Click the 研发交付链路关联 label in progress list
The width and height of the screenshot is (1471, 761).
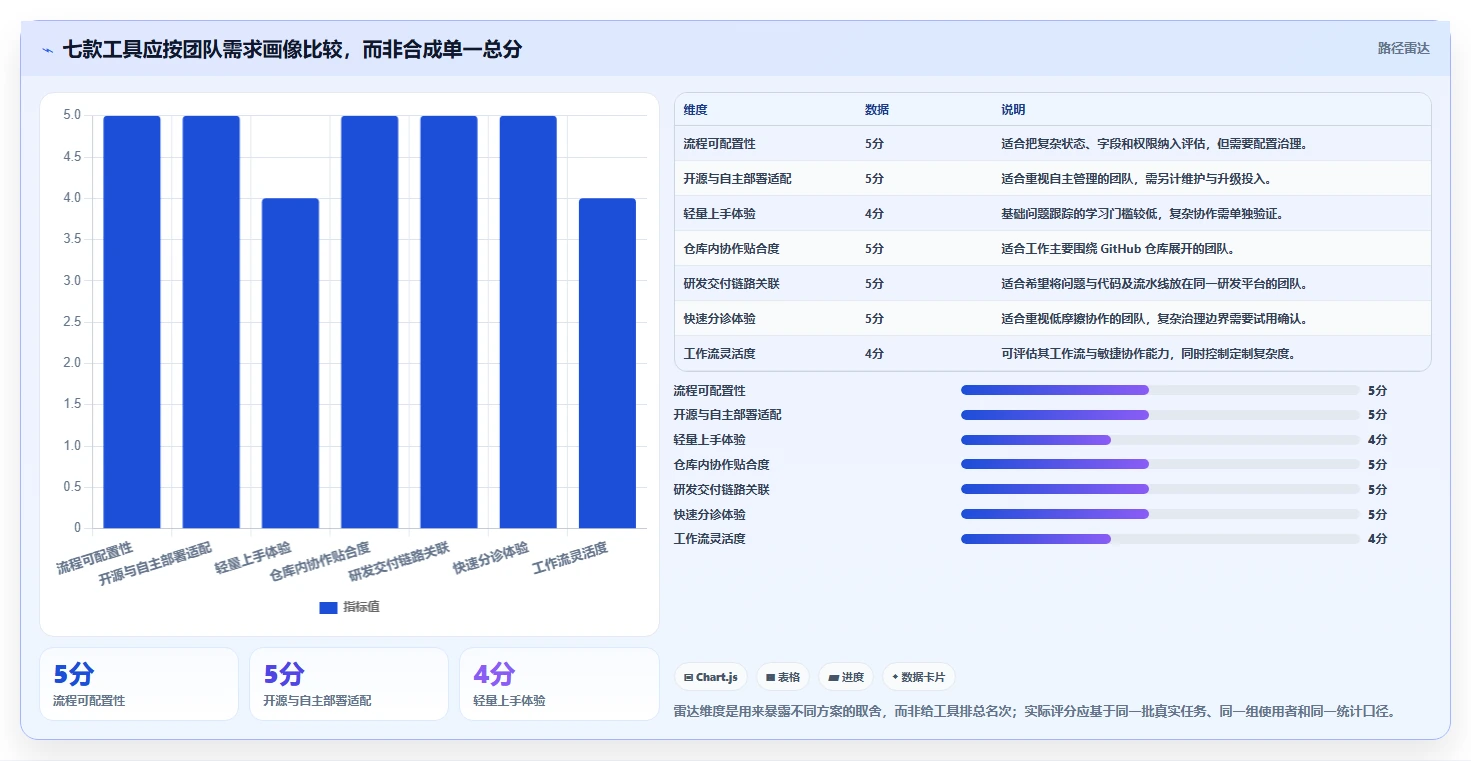(x=722, y=490)
